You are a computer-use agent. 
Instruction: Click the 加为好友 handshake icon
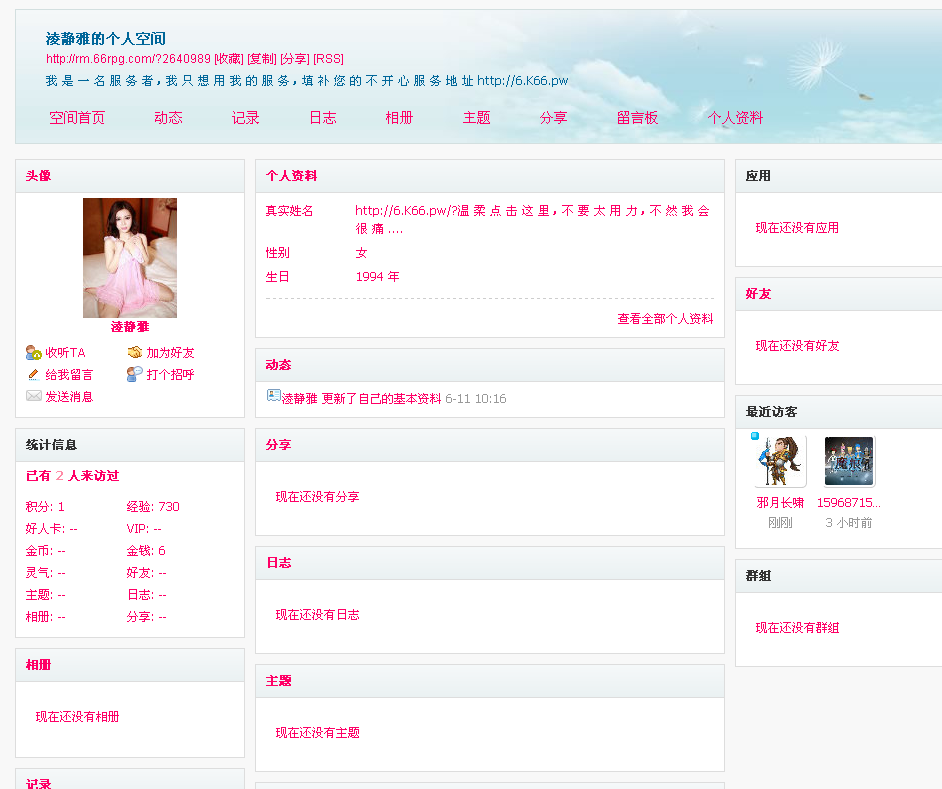135,352
